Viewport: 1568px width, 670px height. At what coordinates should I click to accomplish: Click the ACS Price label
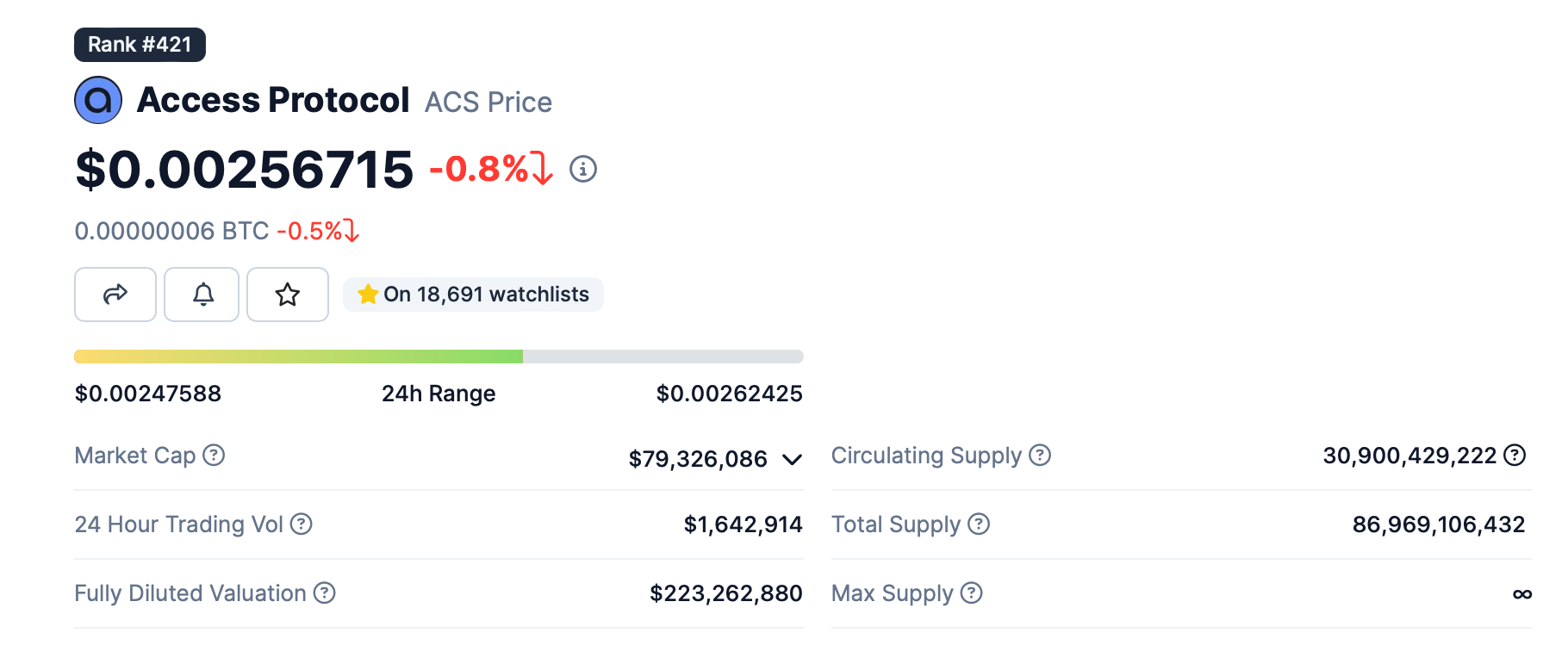[488, 102]
